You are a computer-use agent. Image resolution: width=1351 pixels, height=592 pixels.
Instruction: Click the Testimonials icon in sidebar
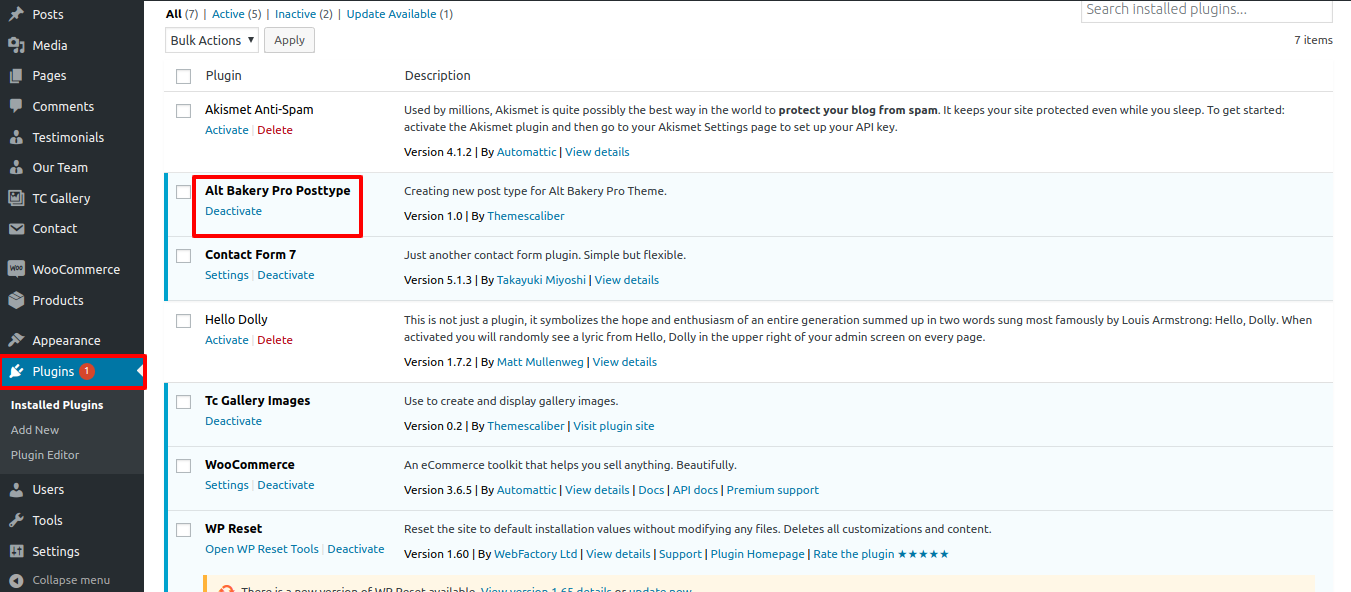16,137
